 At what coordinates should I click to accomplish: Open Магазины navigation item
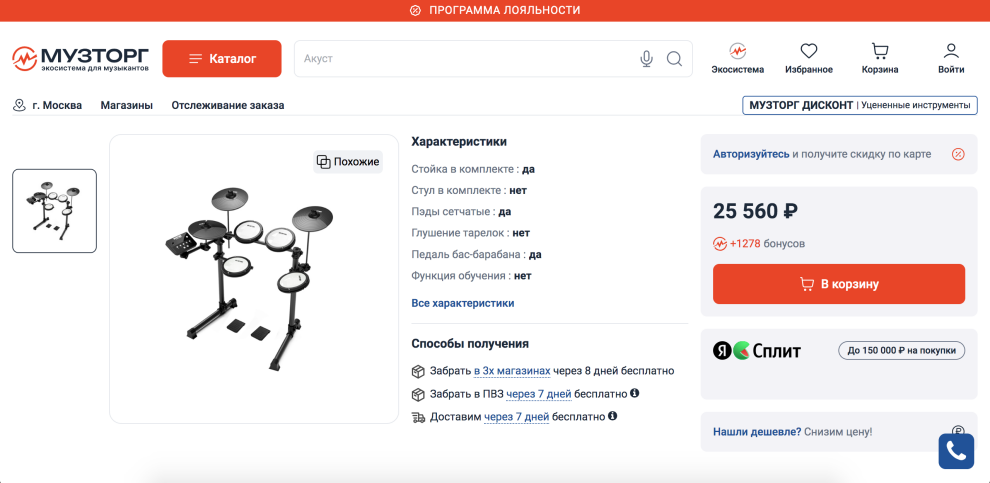pos(127,105)
